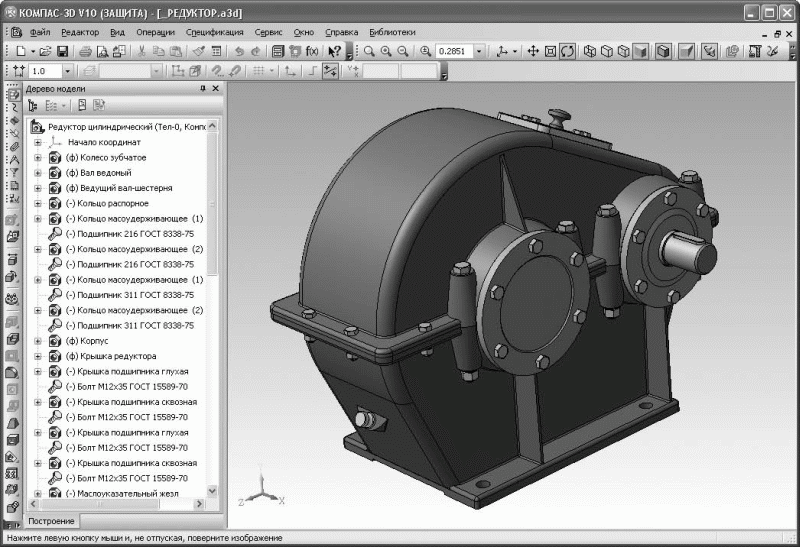The height and width of the screenshot is (547, 800).
Task: Open the f(x) variables panel
Action: [x=312, y=51]
